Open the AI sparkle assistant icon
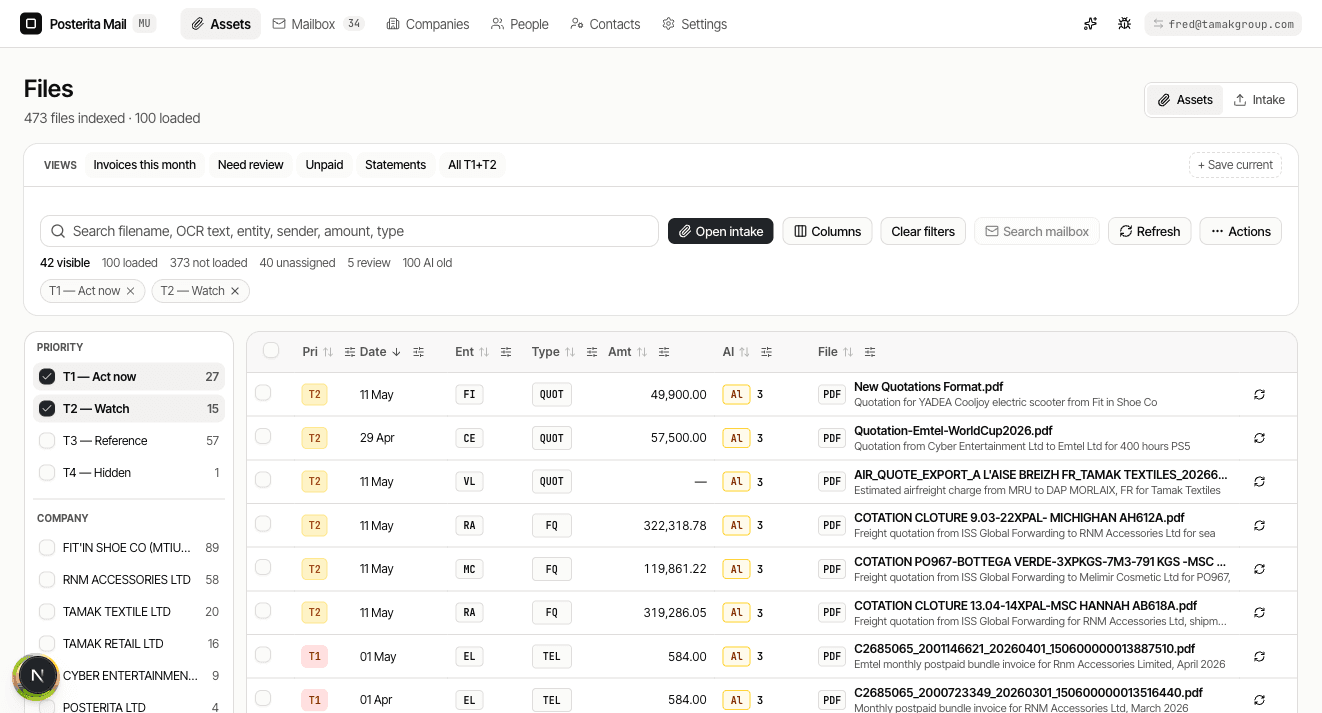 point(1090,24)
